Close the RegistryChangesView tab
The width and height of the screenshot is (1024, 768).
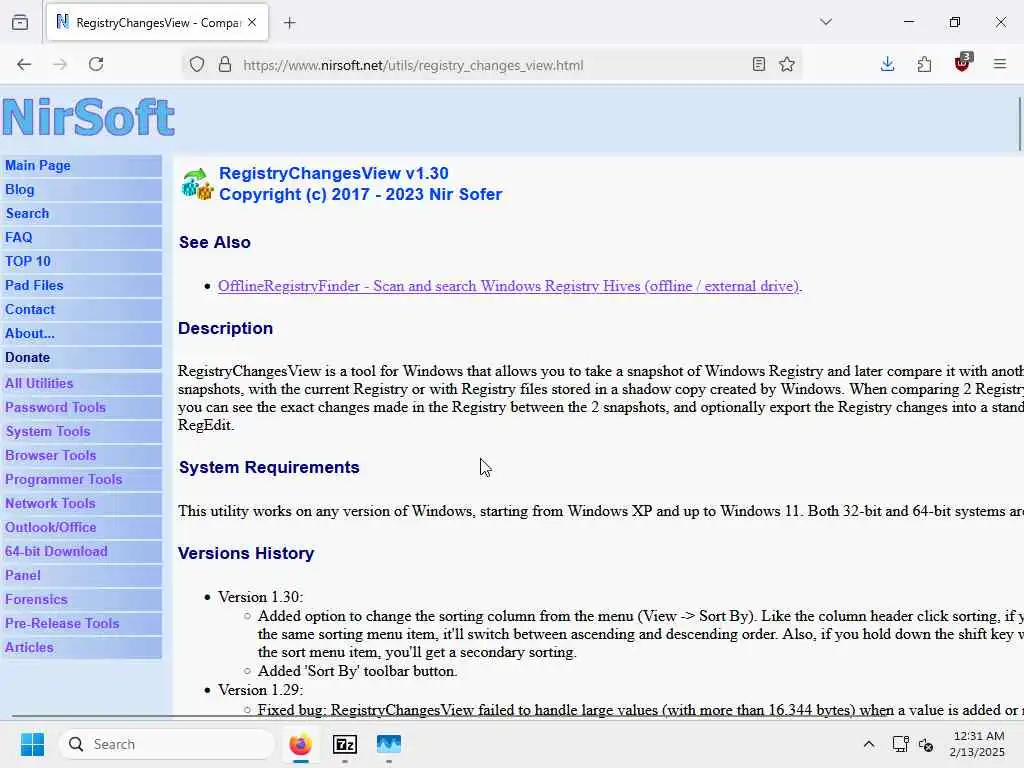point(252,22)
